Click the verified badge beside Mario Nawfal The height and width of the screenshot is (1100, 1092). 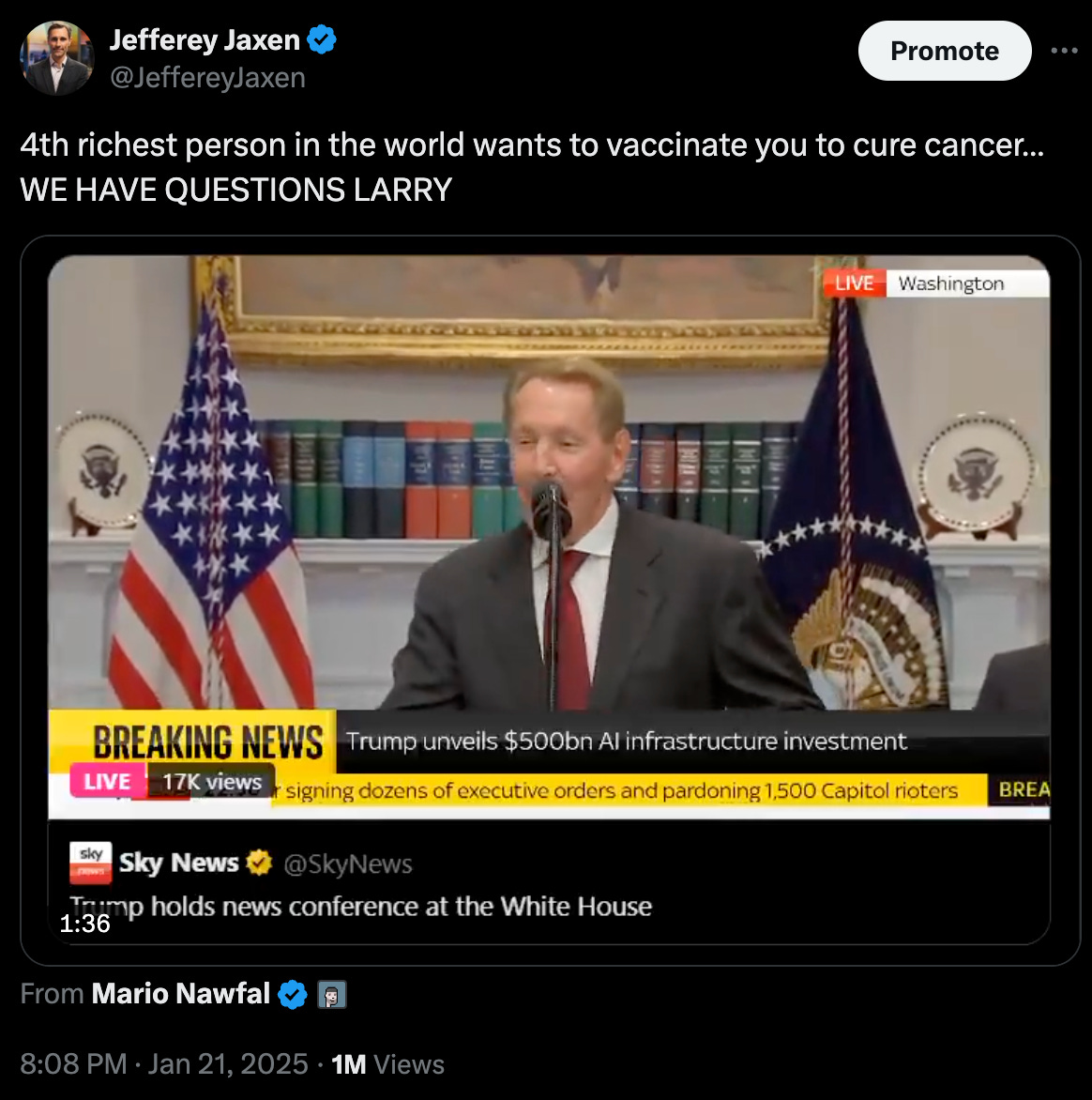click(x=293, y=994)
